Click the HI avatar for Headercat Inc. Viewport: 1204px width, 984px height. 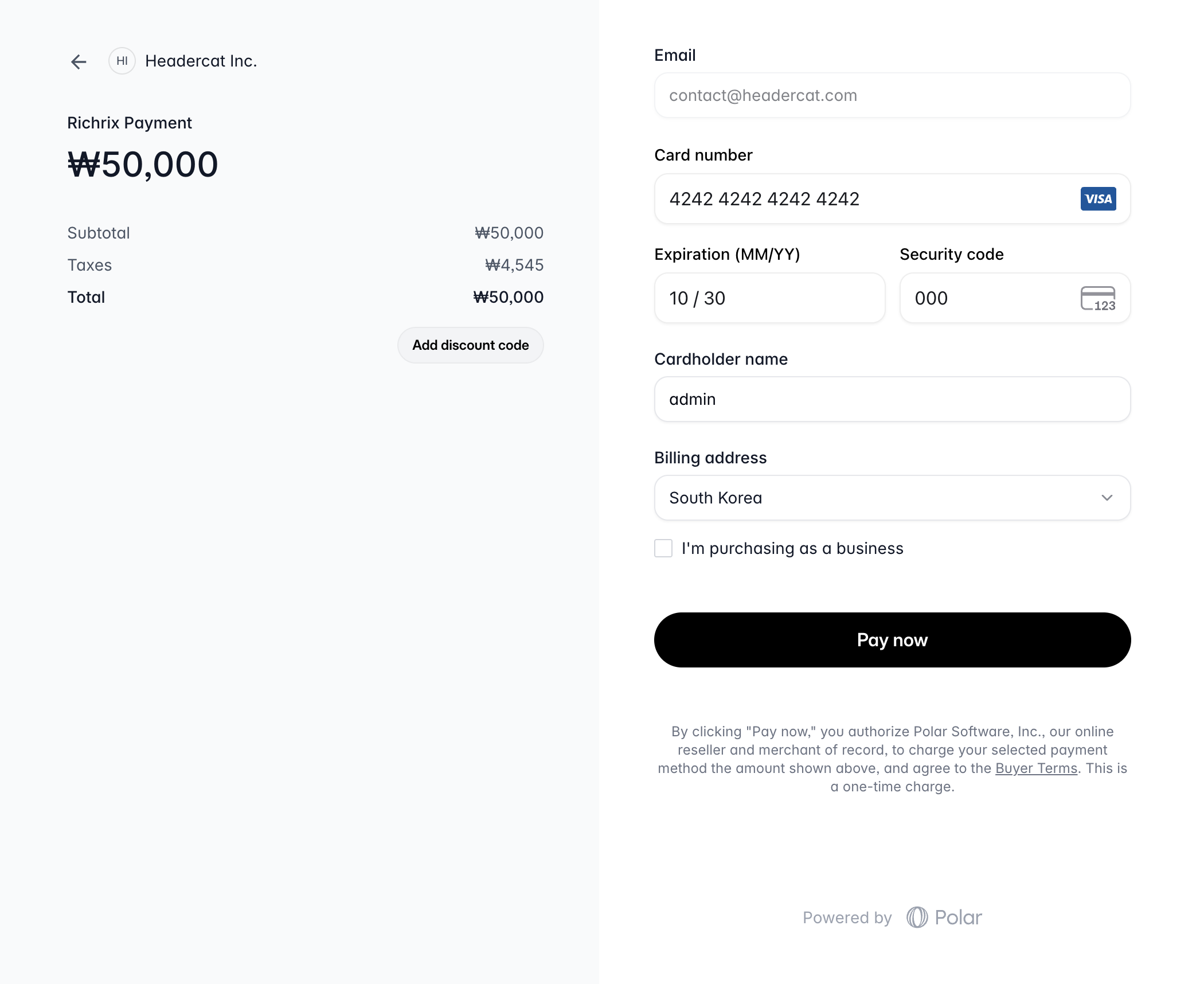coord(122,61)
